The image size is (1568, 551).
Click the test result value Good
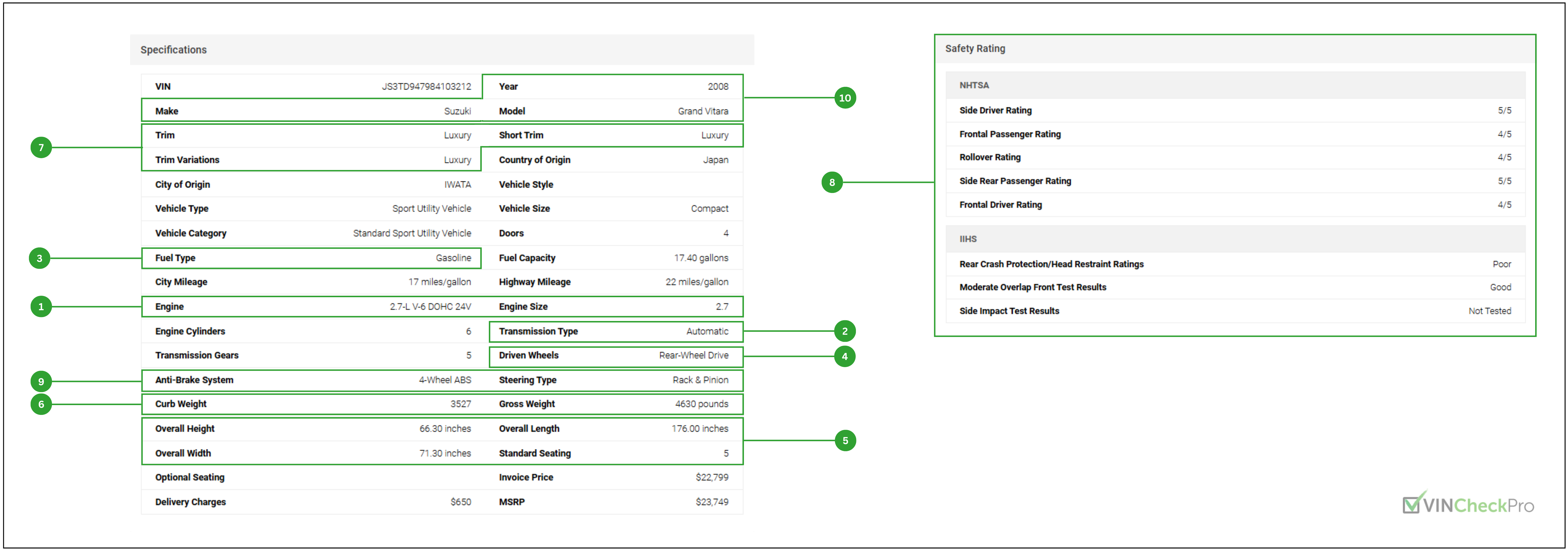(1500, 288)
